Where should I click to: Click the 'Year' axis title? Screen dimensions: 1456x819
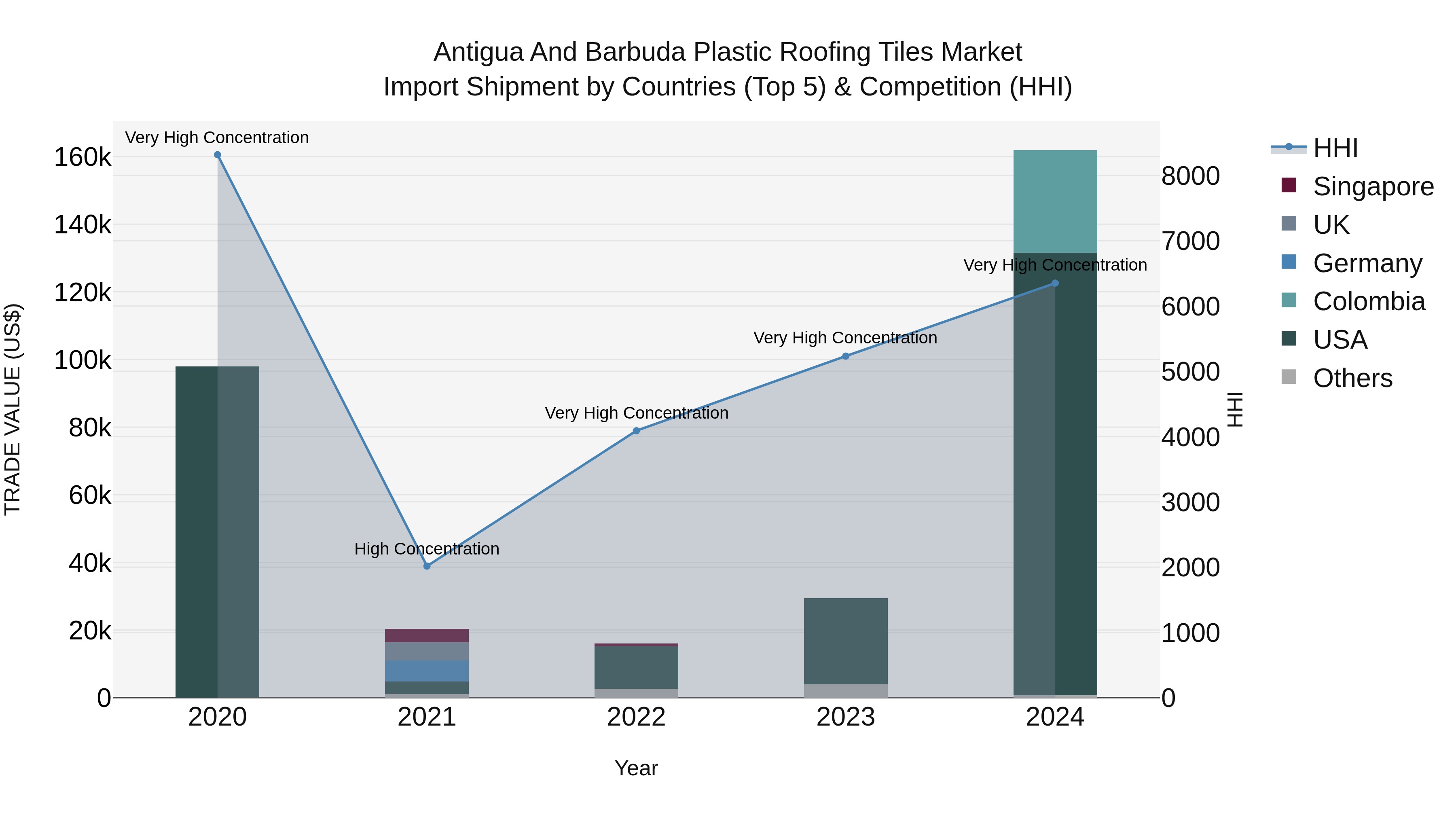(637, 769)
